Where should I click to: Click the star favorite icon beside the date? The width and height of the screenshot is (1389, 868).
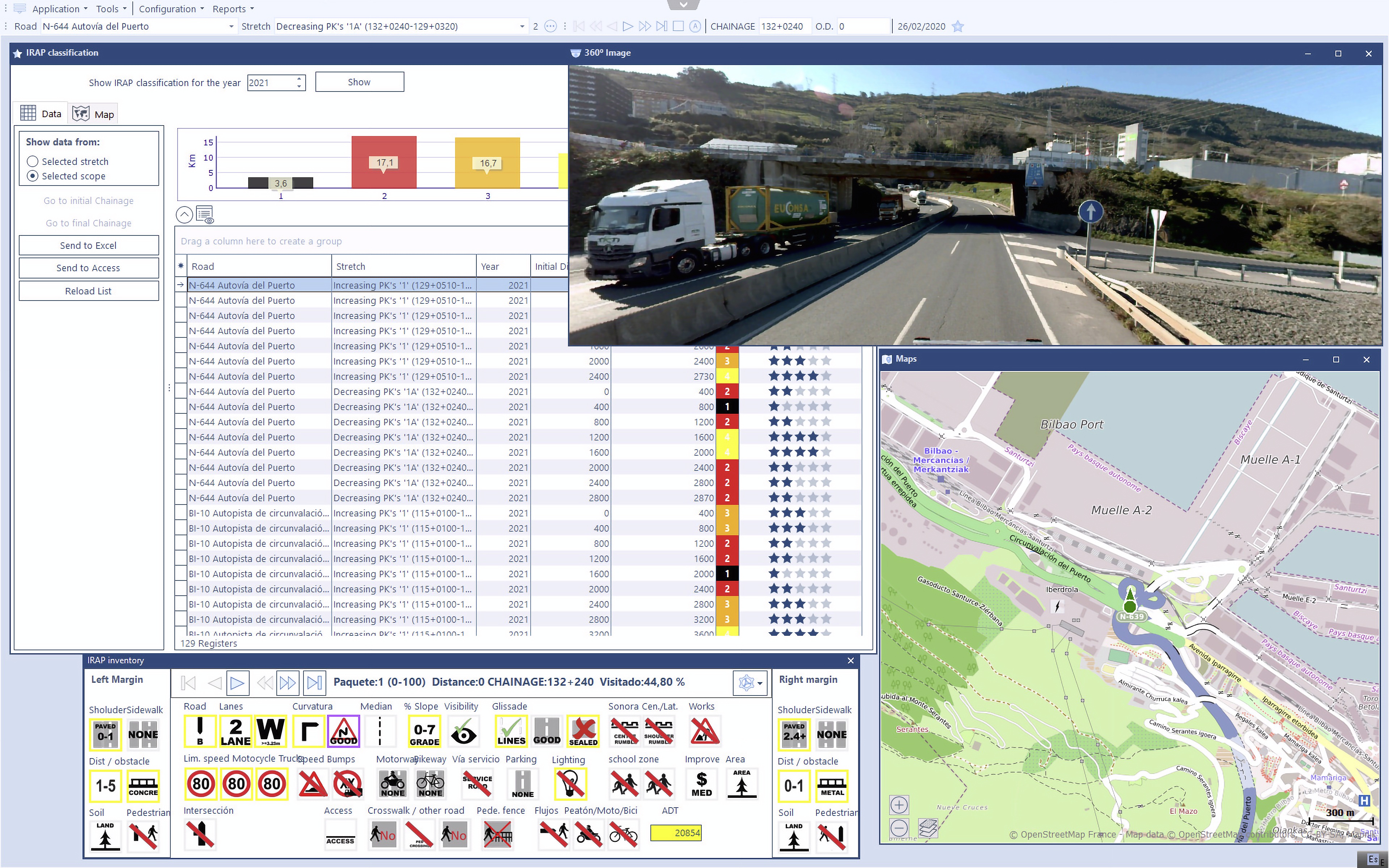(957, 26)
